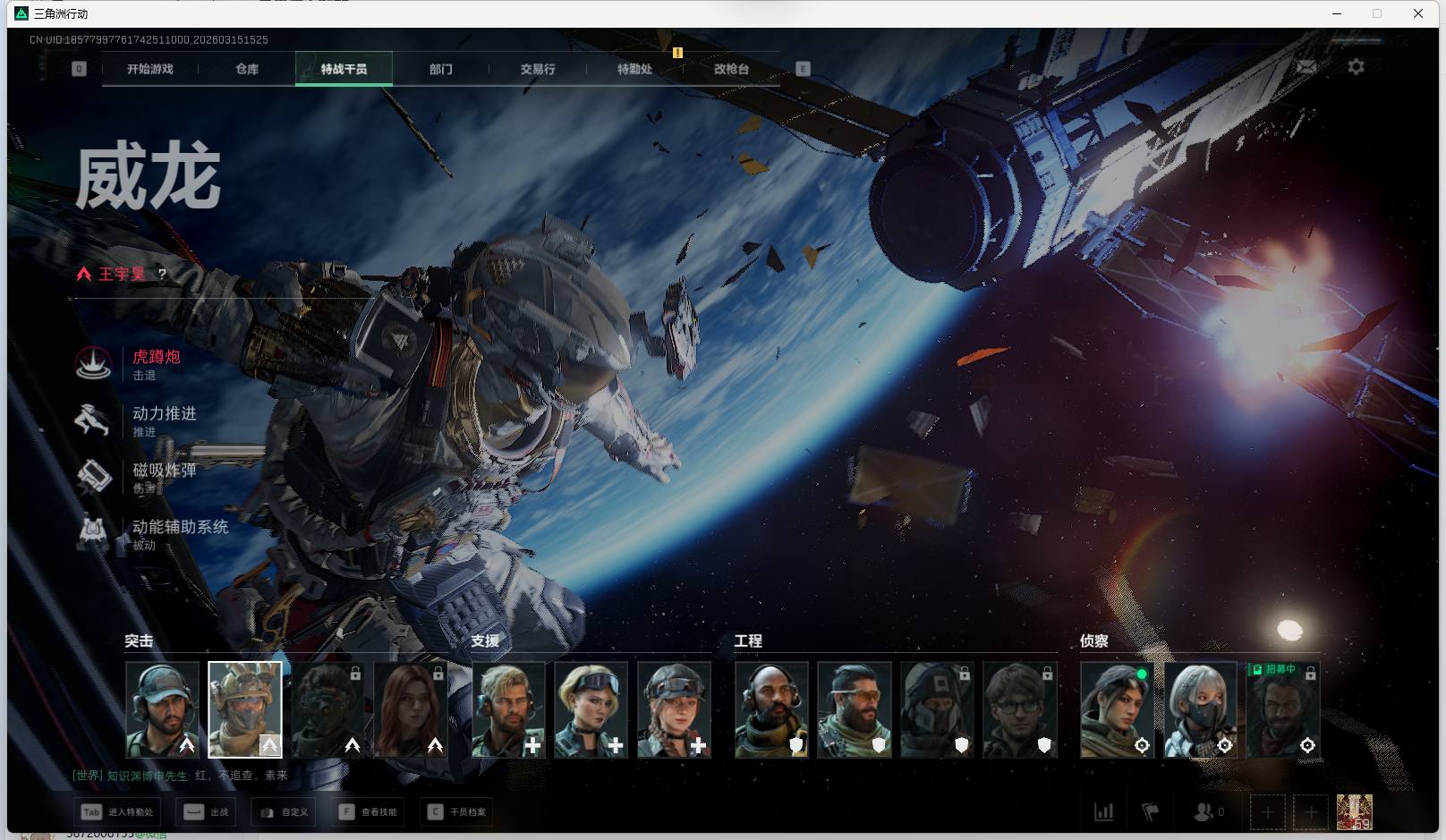Image resolution: width=1446 pixels, height=840 pixels.
Task: Go to the 开始游戏 tab
Action: (x=149, y=69)
